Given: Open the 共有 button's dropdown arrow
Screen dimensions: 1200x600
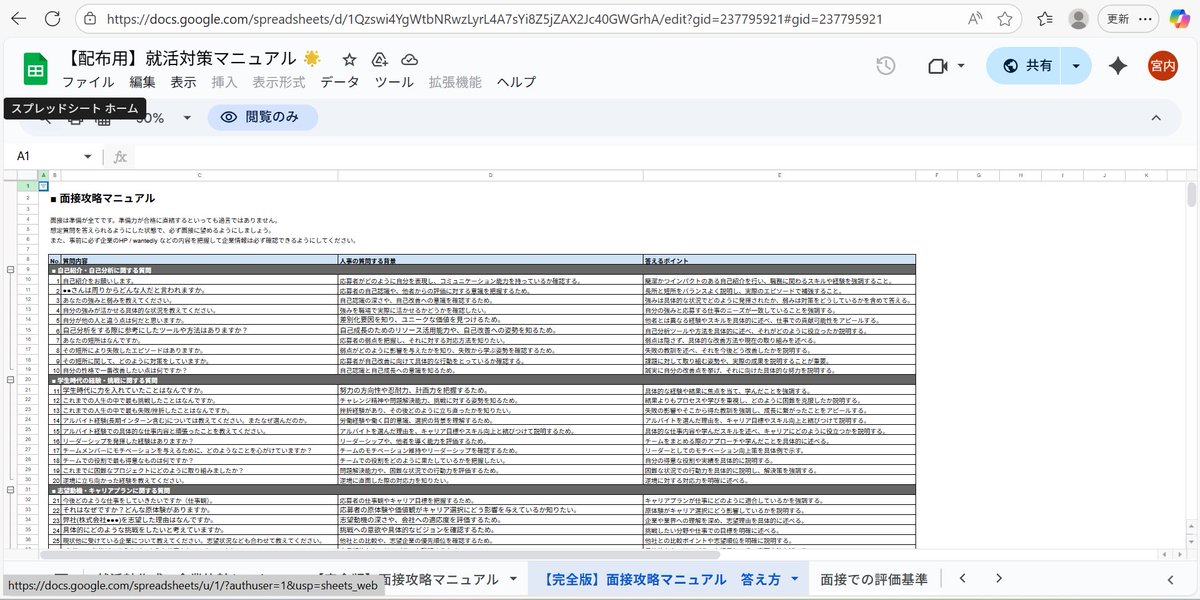Looking at the screenshot, I should coord(1076,65).
